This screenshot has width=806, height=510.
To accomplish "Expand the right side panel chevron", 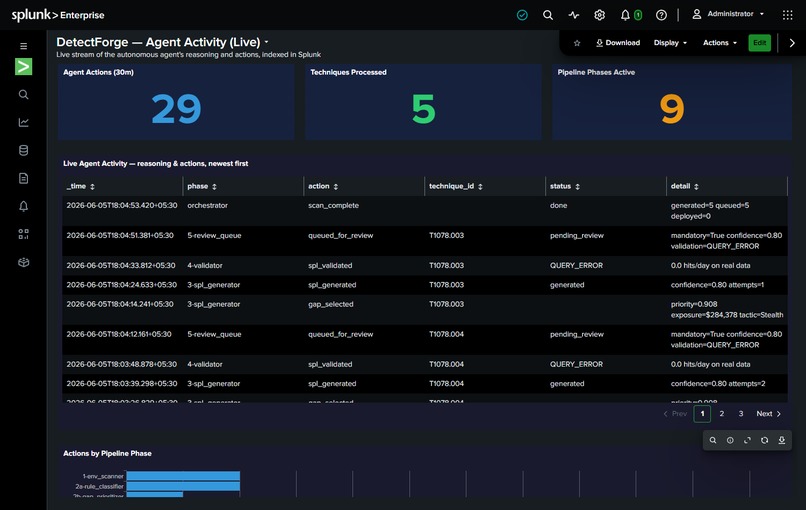I will click(792, 43).
